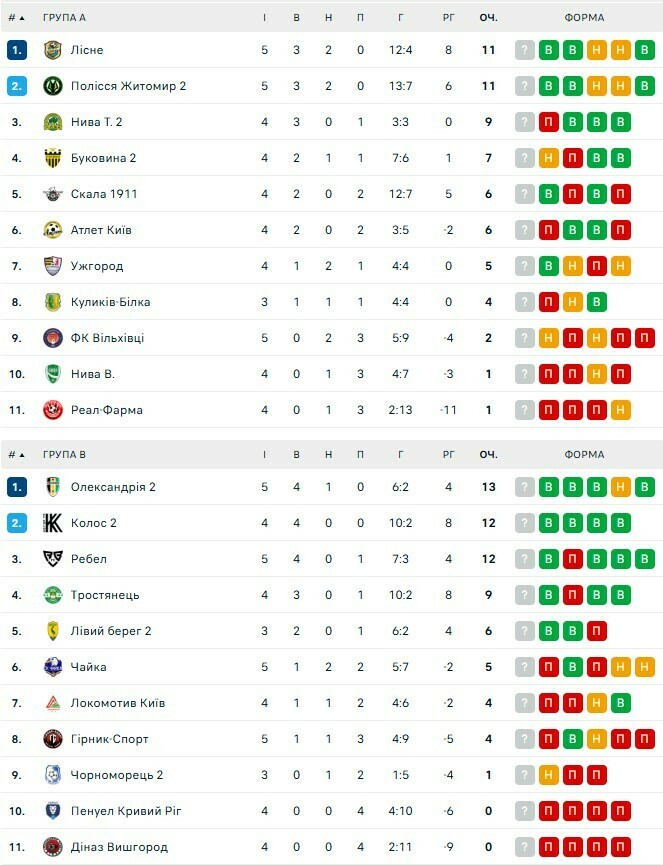Click the Скала 1911 club emblem

point(53,194)
